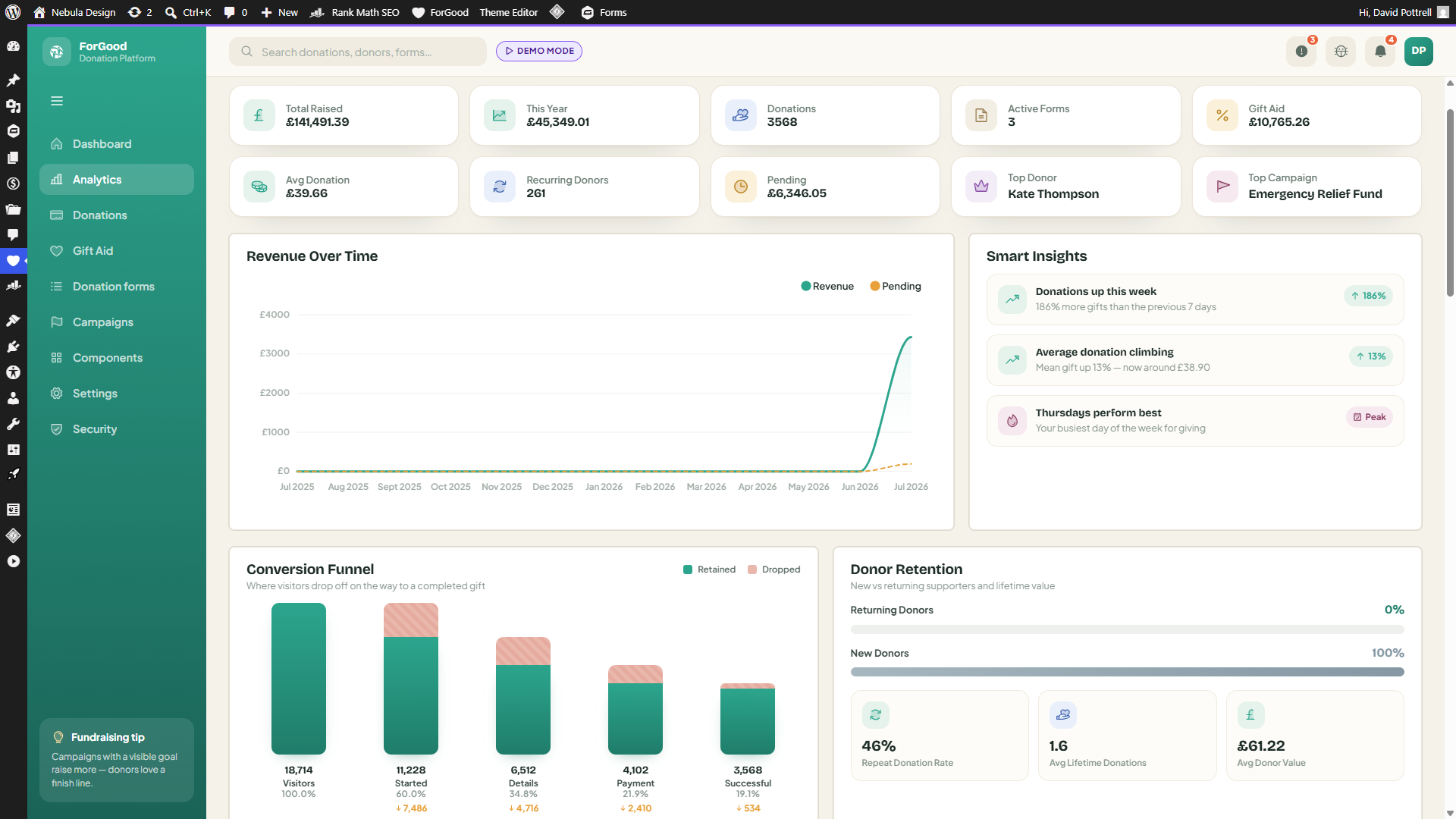This screenshot has height=819, width=1456.
Task: Click the ForGood heart icon in WP sidebar
Action: 13,261
